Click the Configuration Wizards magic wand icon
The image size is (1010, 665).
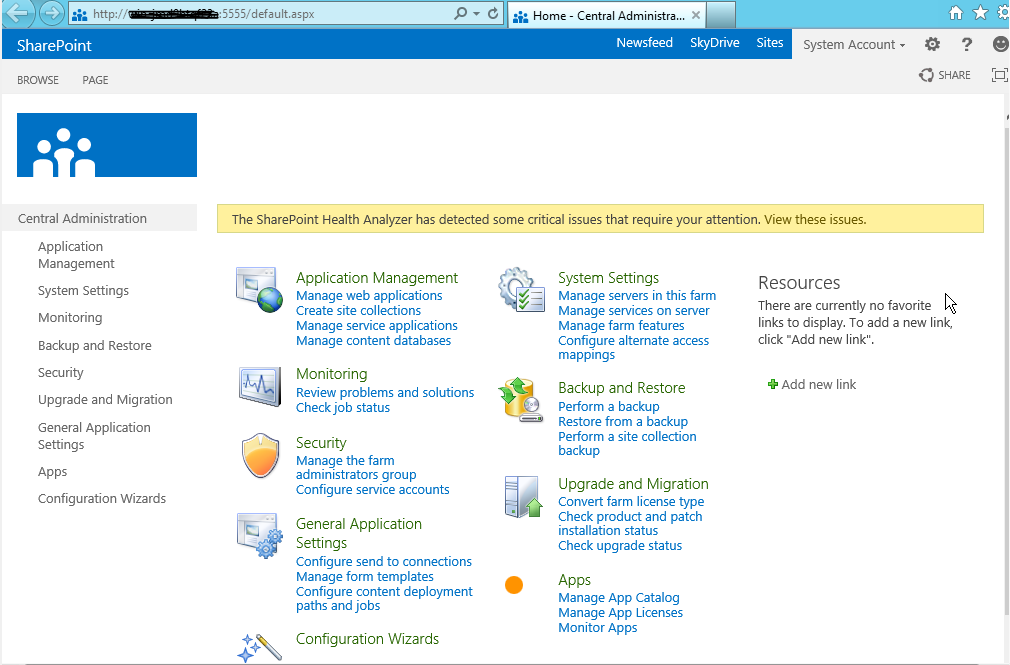pyautogui.click(x=259, y=646)
